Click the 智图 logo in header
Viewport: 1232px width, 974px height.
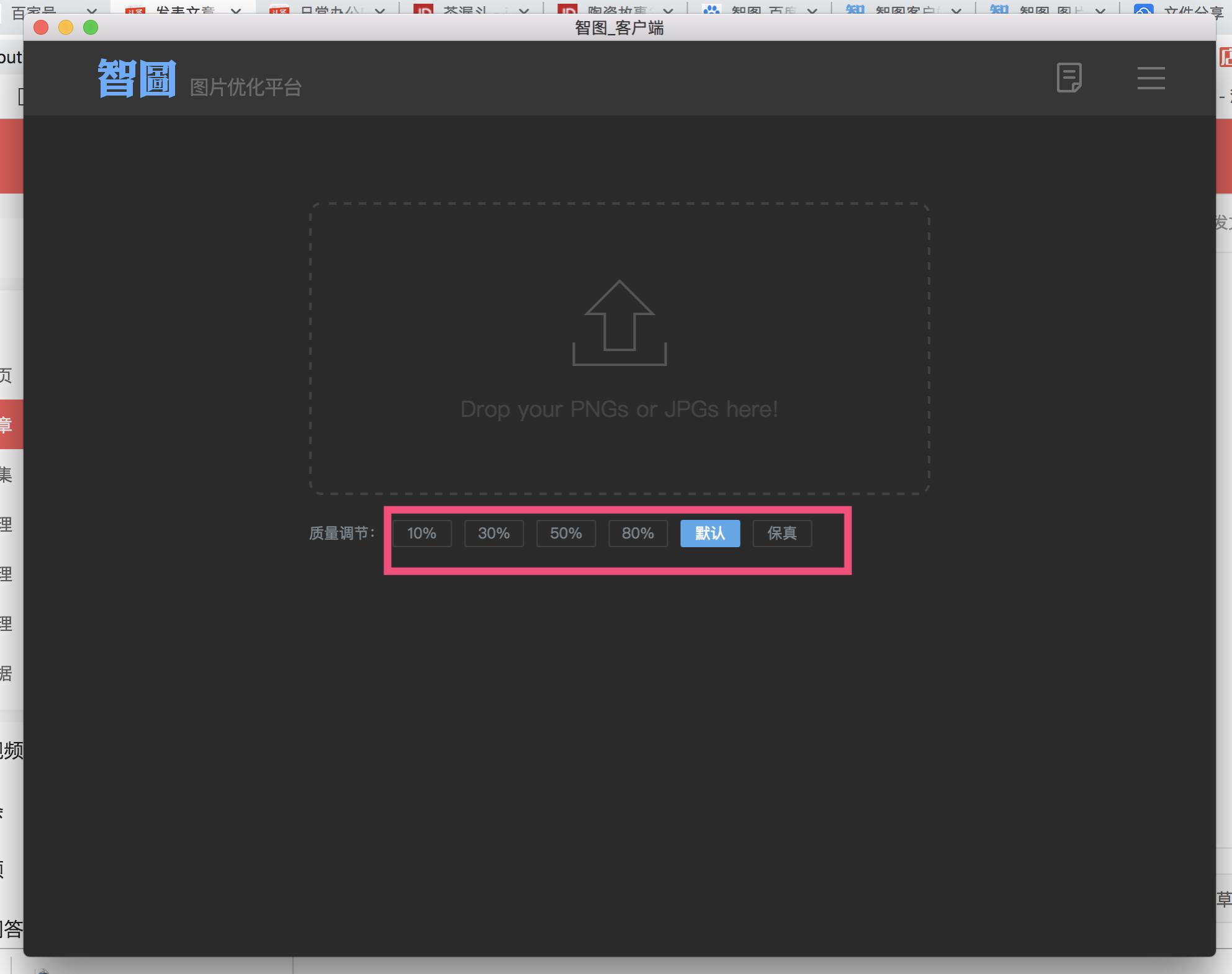(137, 79)
